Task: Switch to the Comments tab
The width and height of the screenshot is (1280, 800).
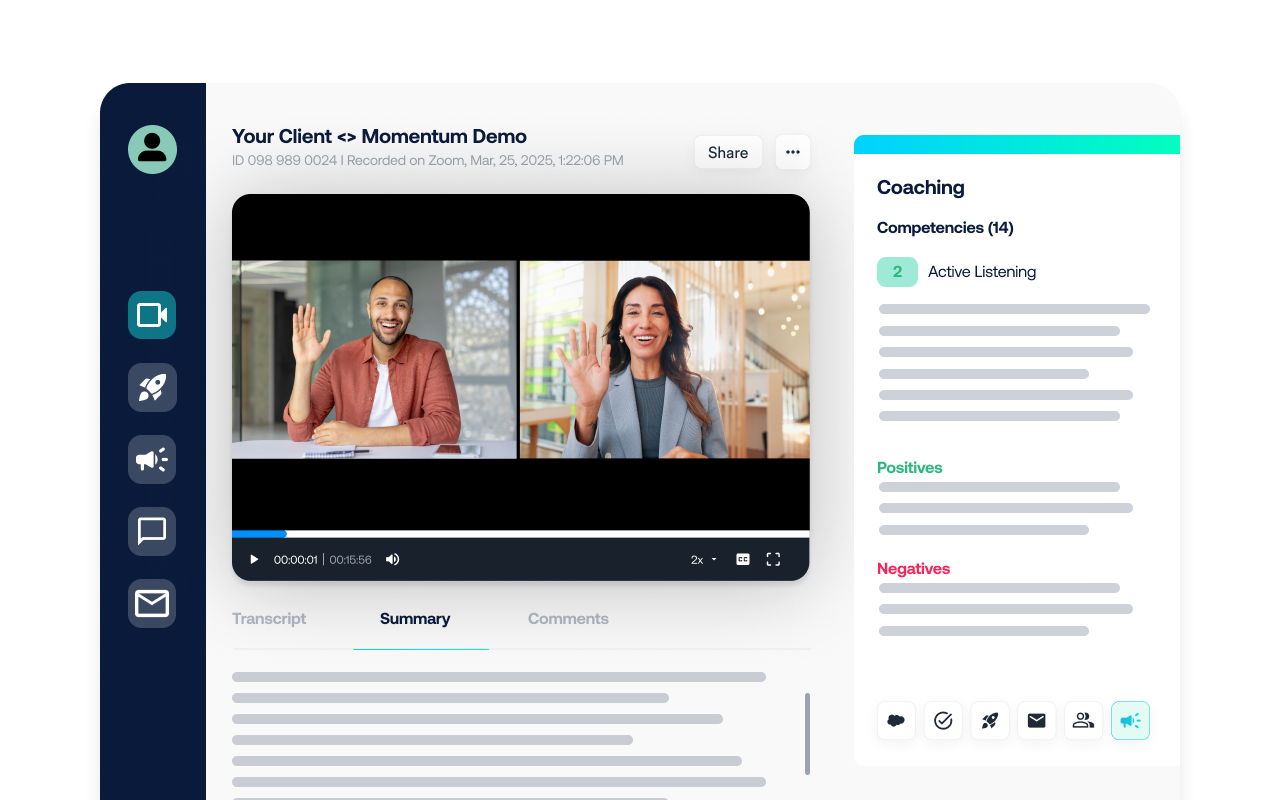Action: pos(568,619)
